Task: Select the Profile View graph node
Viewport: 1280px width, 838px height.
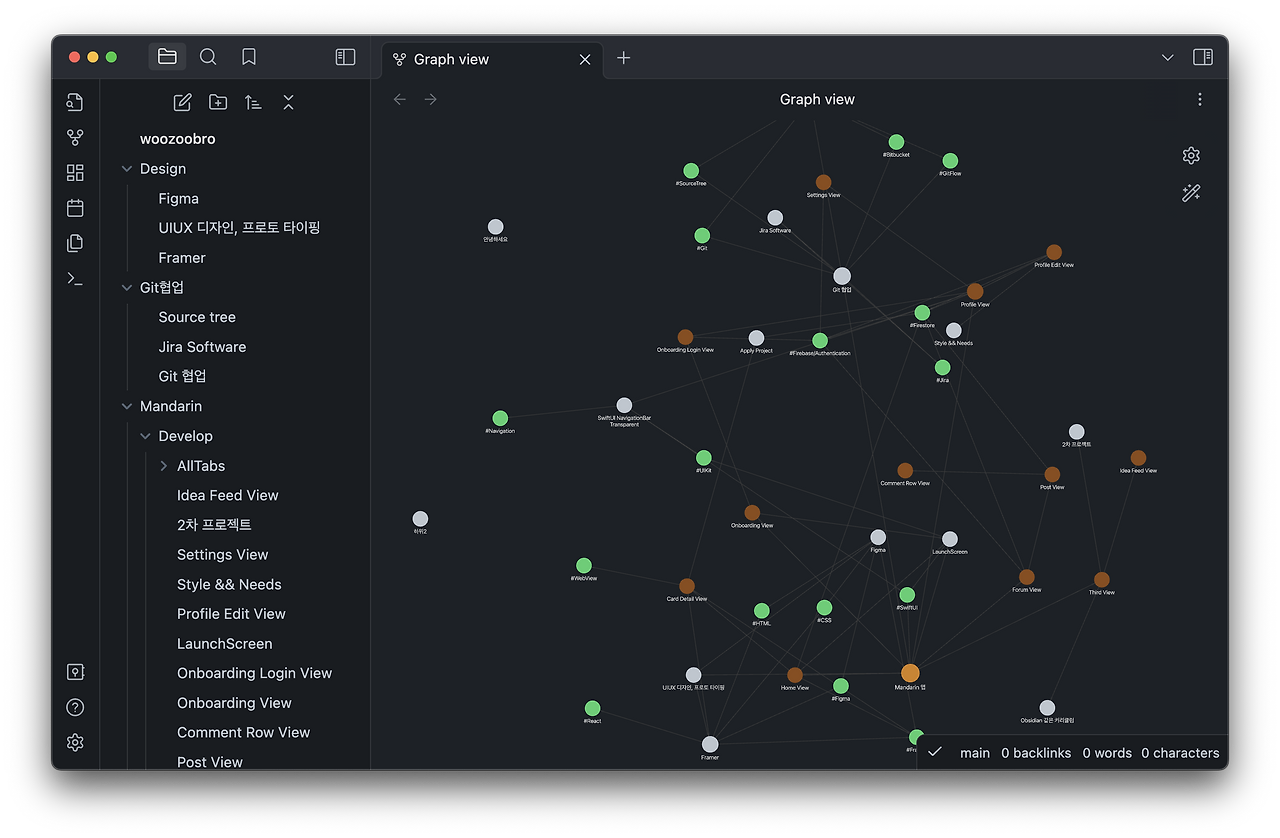Action: point(975,291)
